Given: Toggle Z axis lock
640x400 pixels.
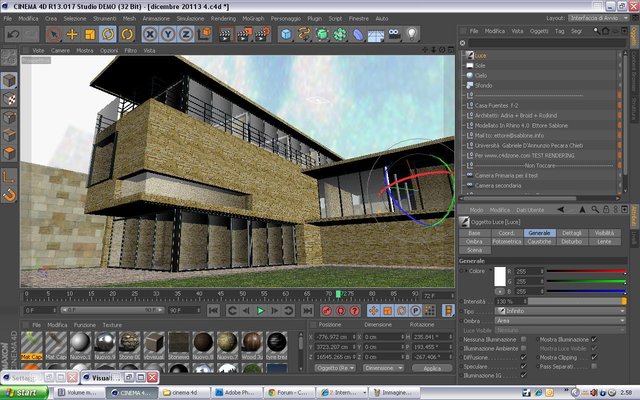Looking at the screenshot, I should pyautogui.click(x=186, y=34).
